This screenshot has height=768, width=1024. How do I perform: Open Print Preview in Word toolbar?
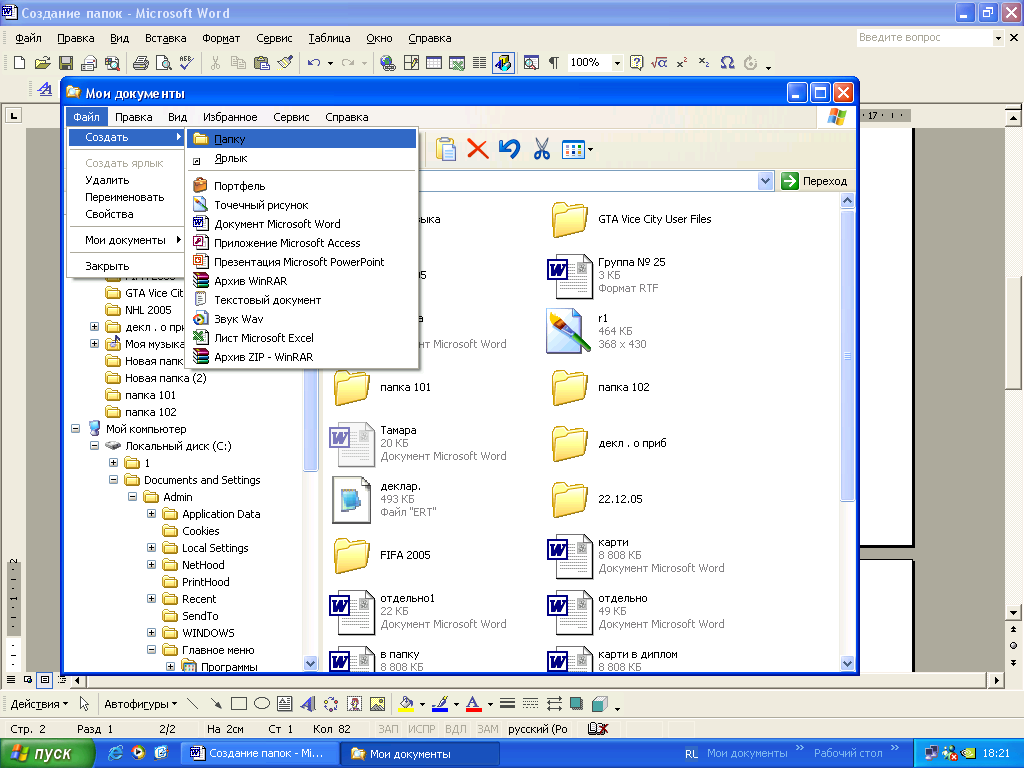[163, 63]
